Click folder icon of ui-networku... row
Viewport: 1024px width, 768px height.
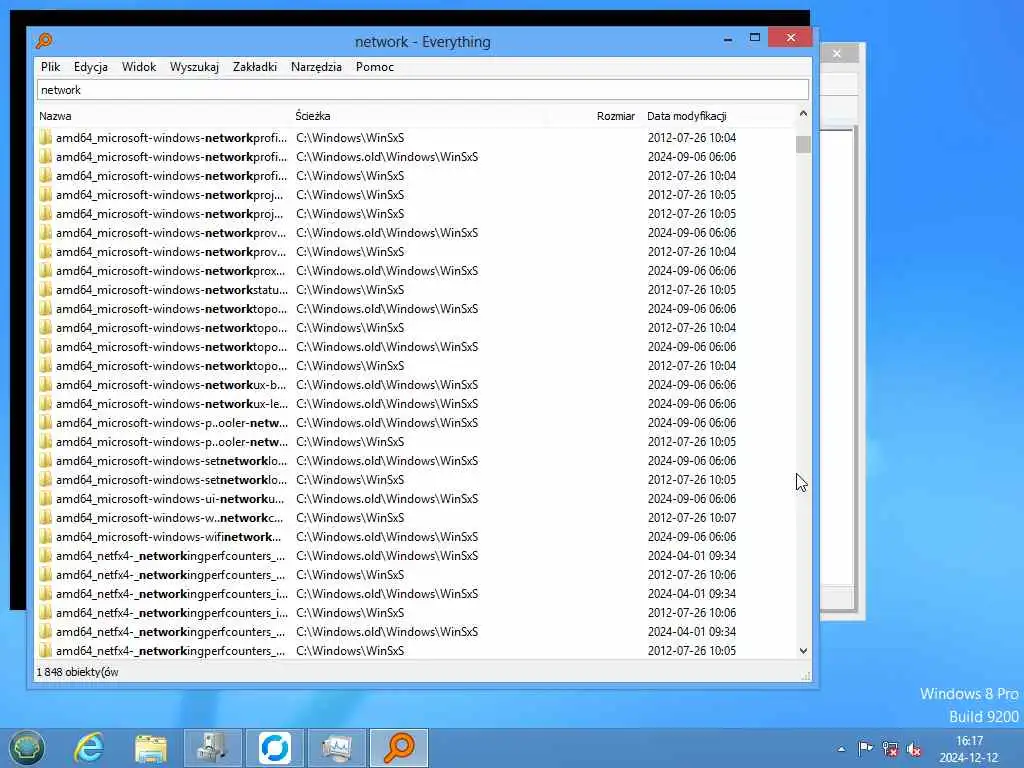point(45,498)
